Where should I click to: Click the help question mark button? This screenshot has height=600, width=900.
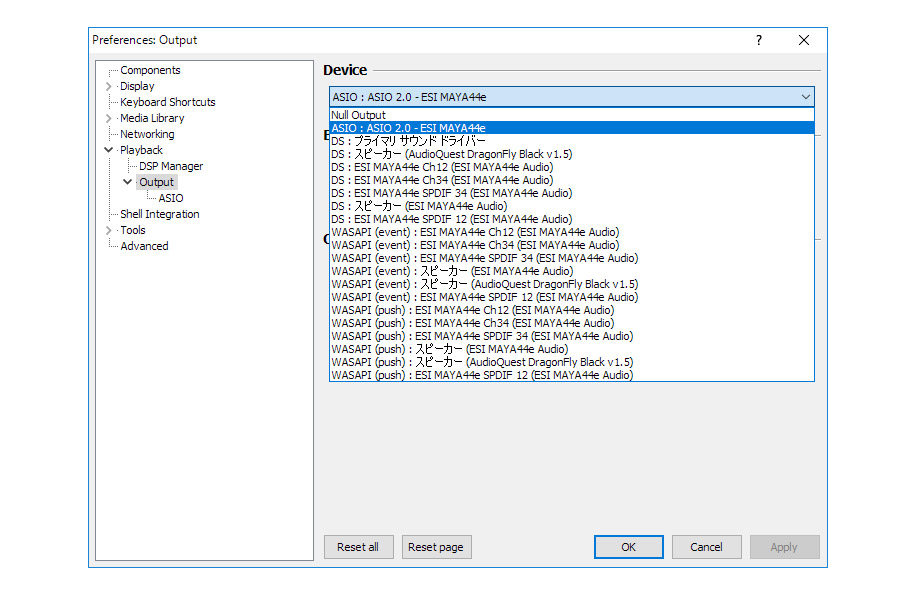(x=758, y=40)
